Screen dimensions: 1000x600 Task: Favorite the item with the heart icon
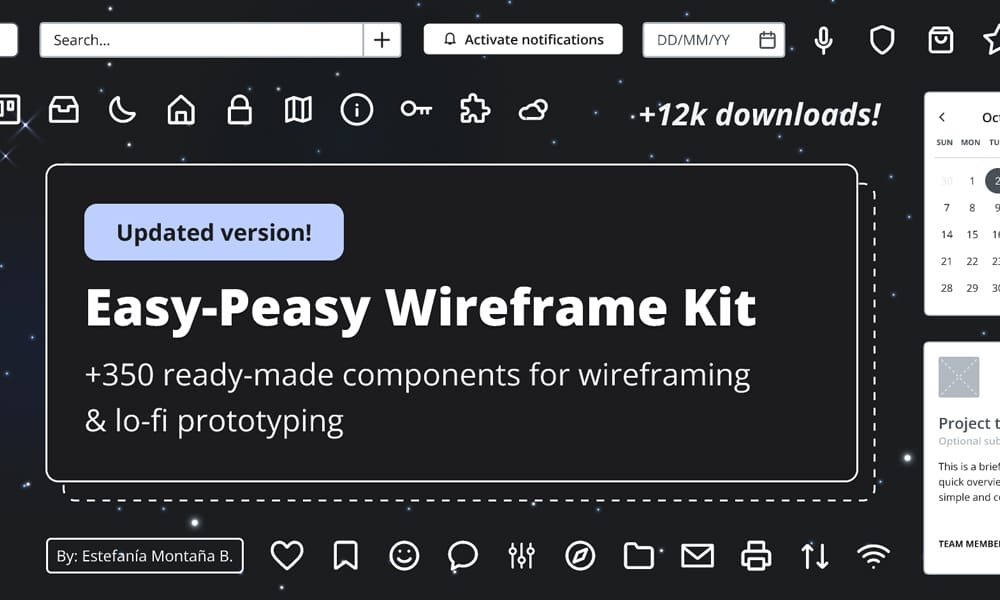coord(287,554)
